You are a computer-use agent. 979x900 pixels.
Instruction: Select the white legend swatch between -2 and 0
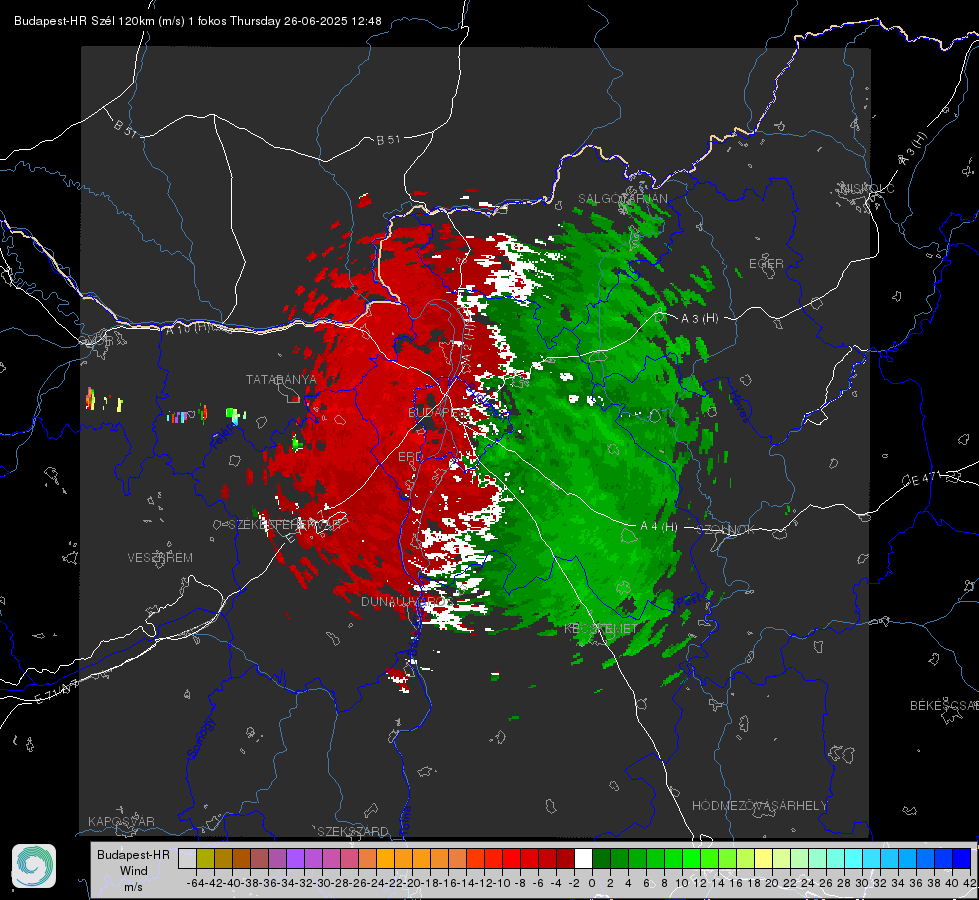click(x=583, y=859)
